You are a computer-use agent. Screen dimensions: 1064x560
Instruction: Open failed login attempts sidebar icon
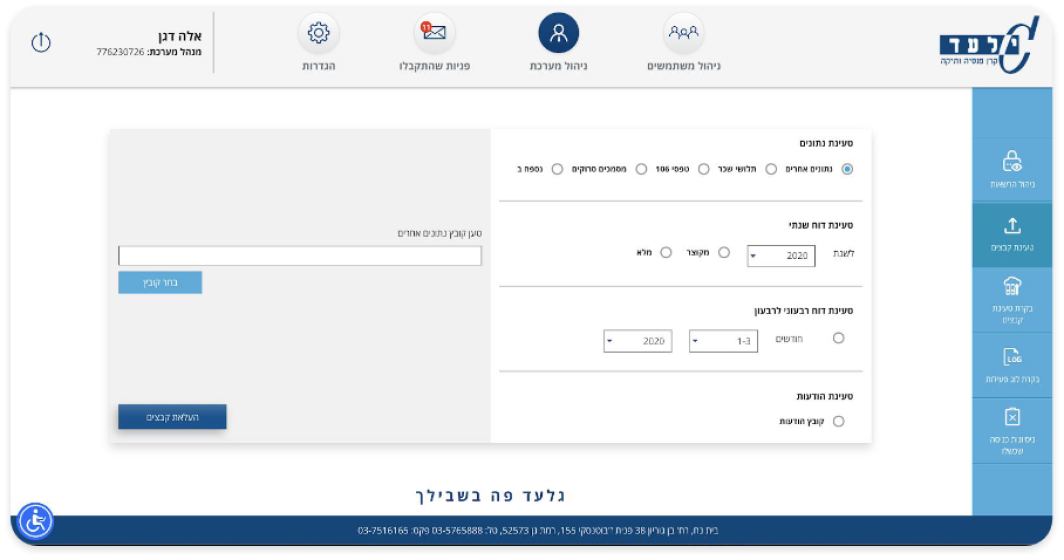coord(1012,417)
